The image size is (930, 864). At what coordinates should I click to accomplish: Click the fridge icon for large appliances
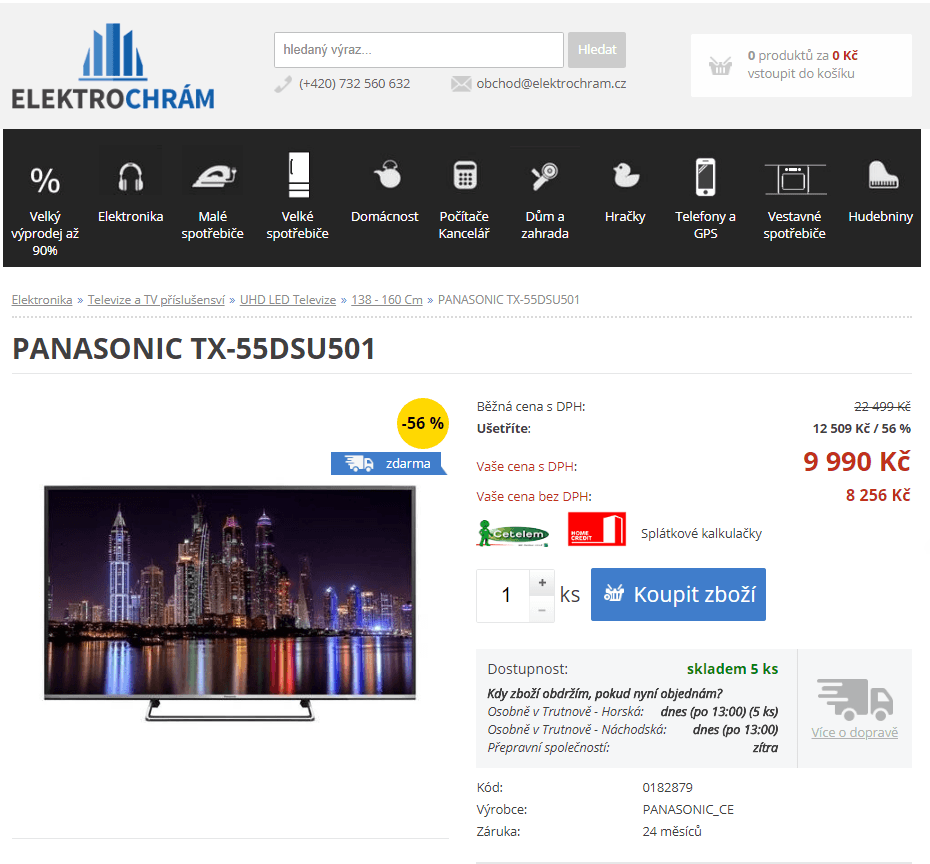[298, 175]
